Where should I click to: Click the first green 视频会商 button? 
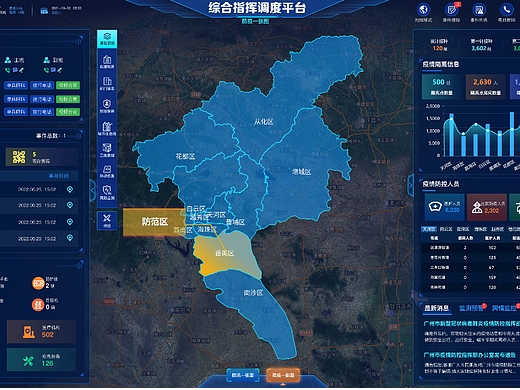[x=68, y=85]
